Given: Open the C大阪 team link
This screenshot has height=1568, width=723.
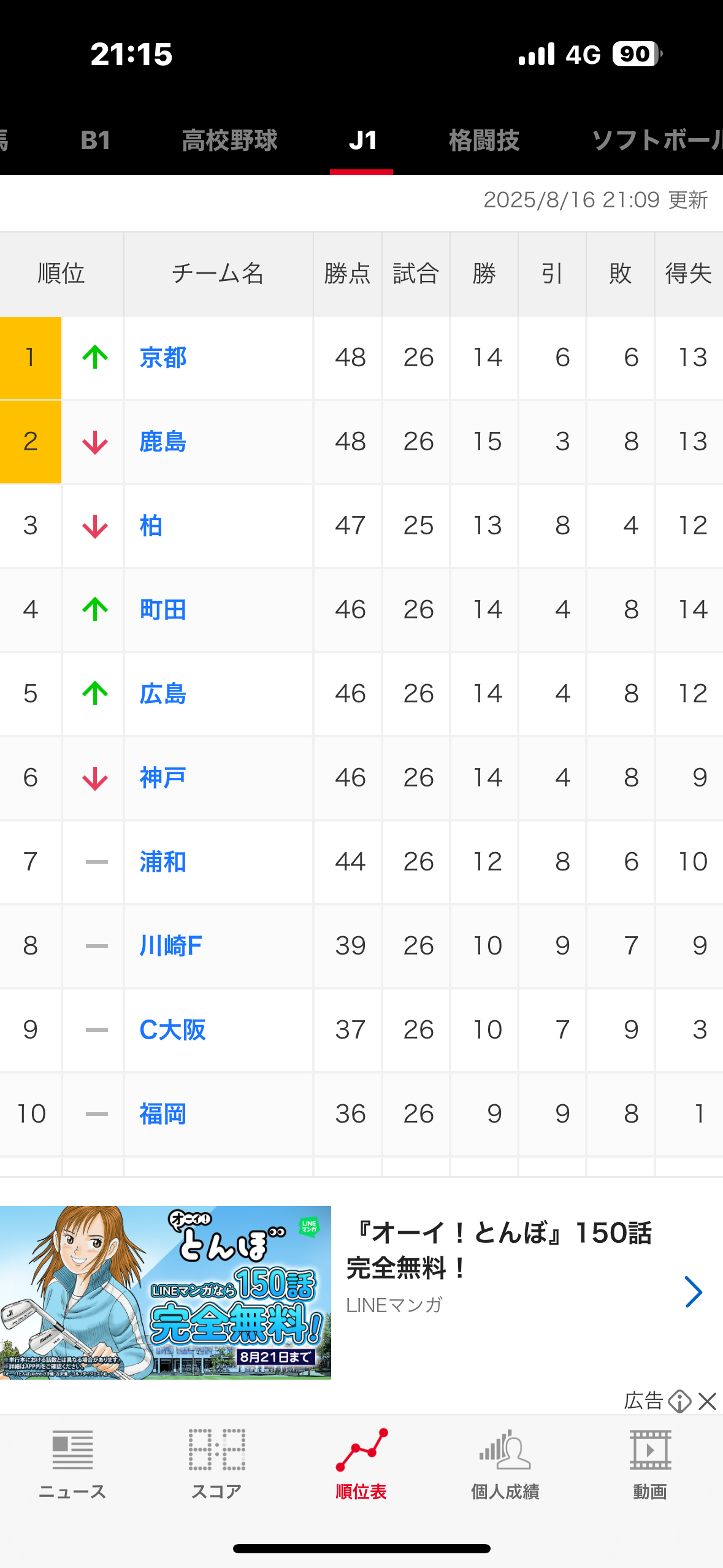Looking at the screenshot, I should [x=172, y=1030].
